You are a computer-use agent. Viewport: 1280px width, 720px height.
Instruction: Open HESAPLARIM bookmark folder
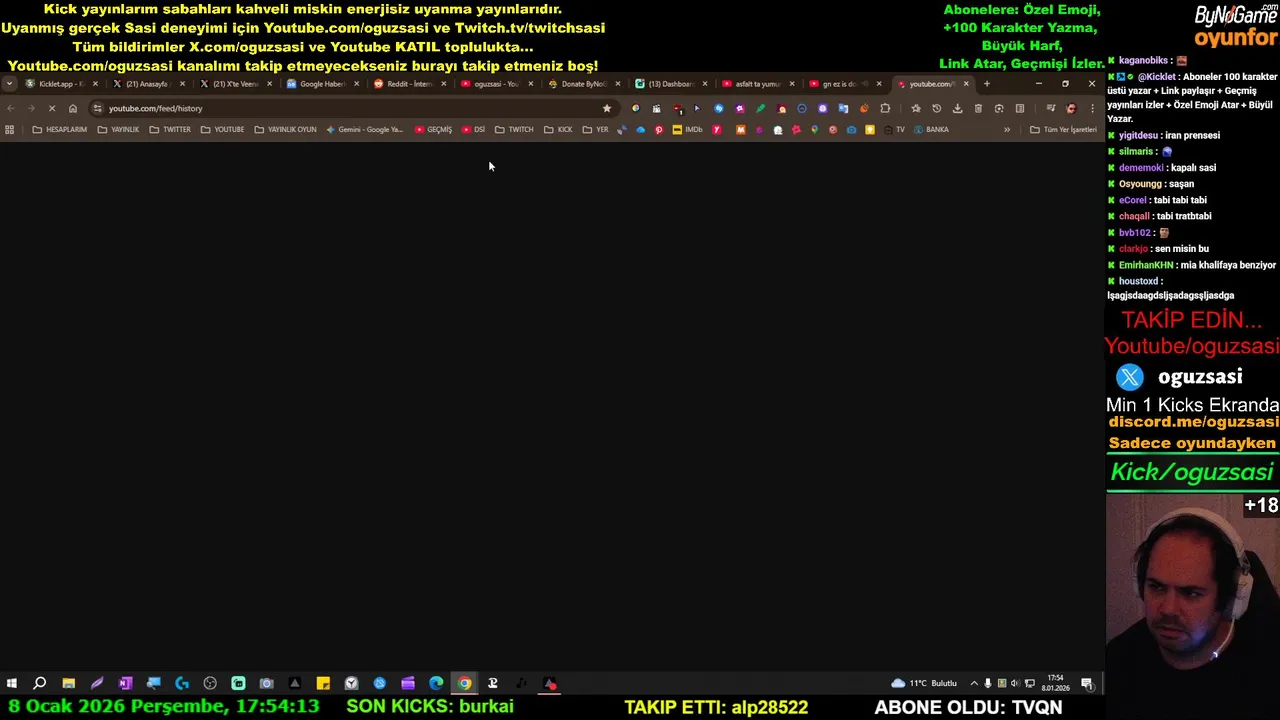60,129
